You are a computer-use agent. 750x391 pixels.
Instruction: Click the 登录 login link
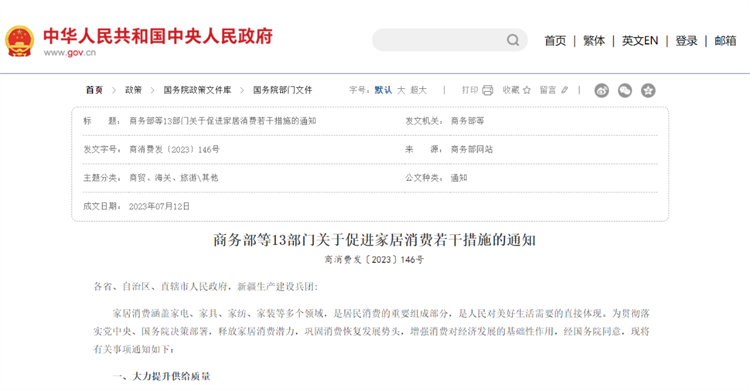tap(686, 41)
